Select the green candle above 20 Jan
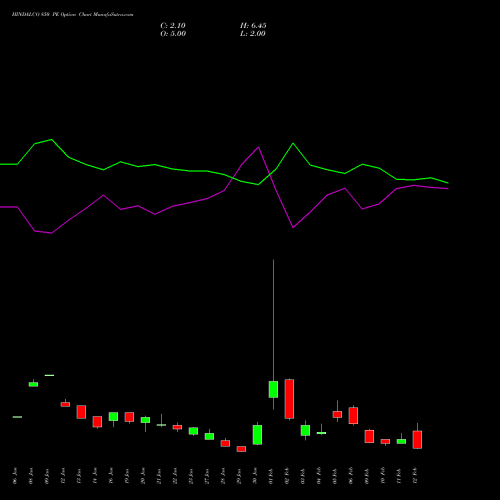This screenshot has width=500, height=500. (145, 420)
